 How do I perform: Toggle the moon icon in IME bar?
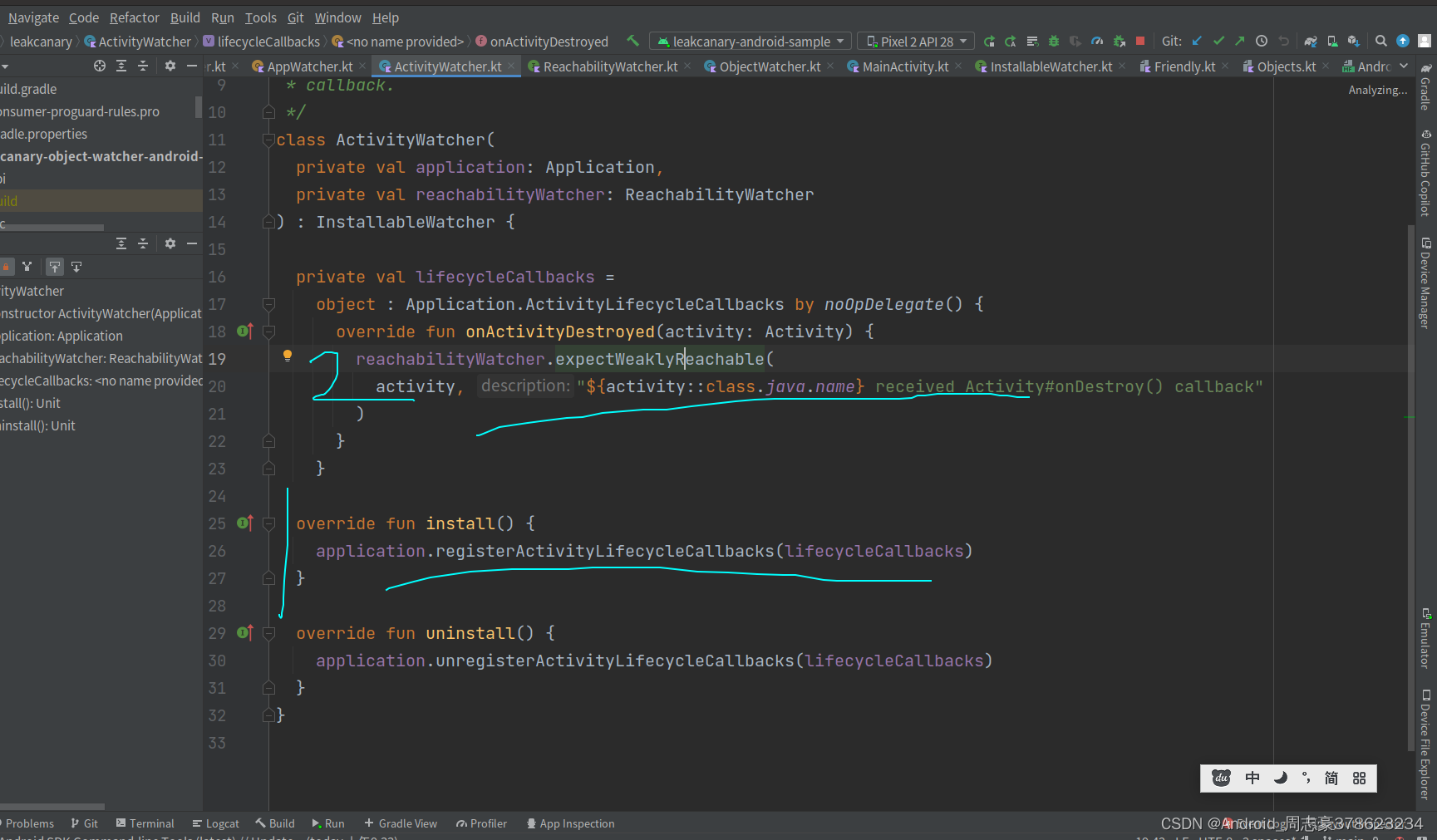[1281, 778]
